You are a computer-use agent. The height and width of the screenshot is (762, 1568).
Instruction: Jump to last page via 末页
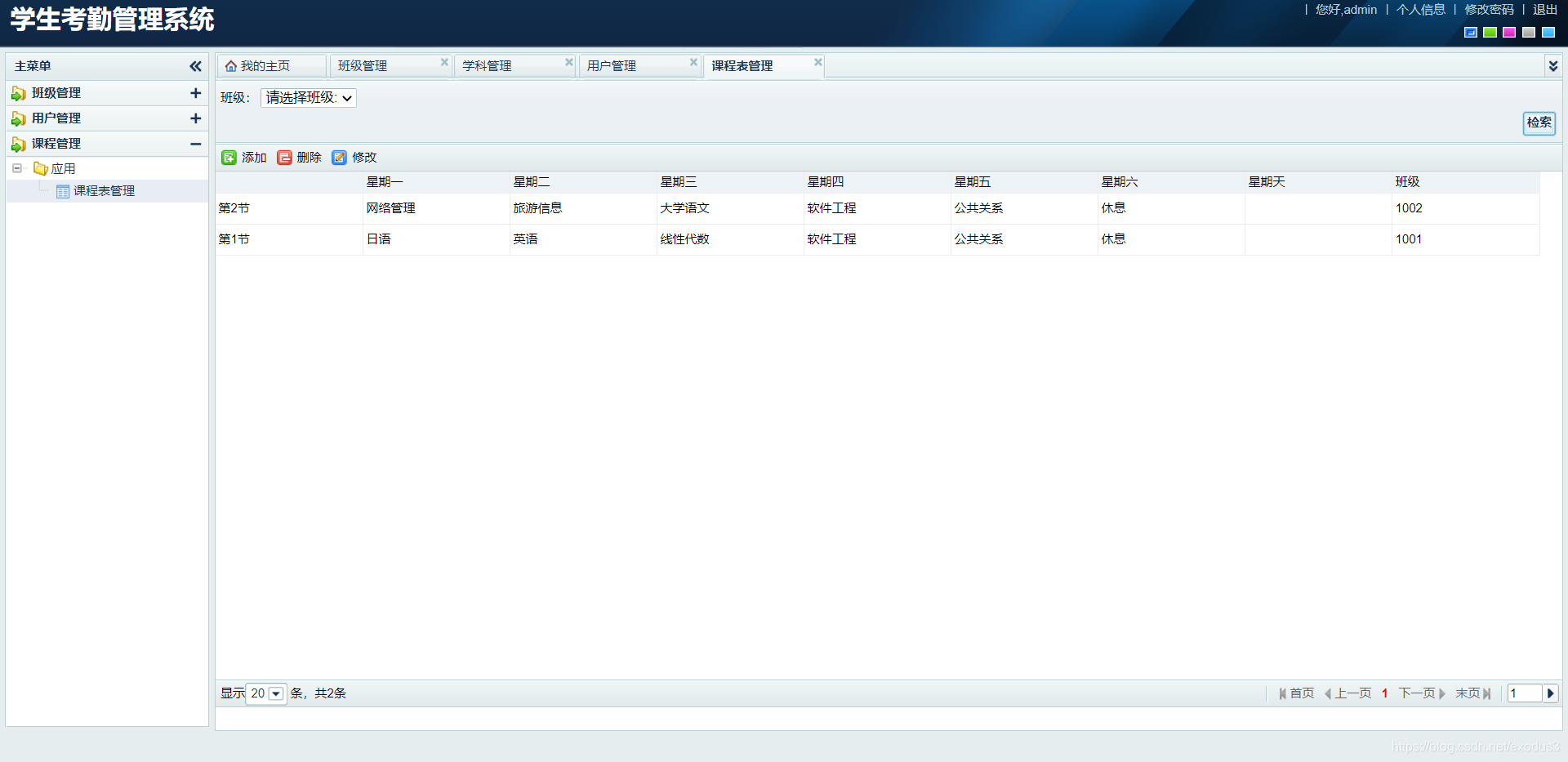click(1473, 693)
